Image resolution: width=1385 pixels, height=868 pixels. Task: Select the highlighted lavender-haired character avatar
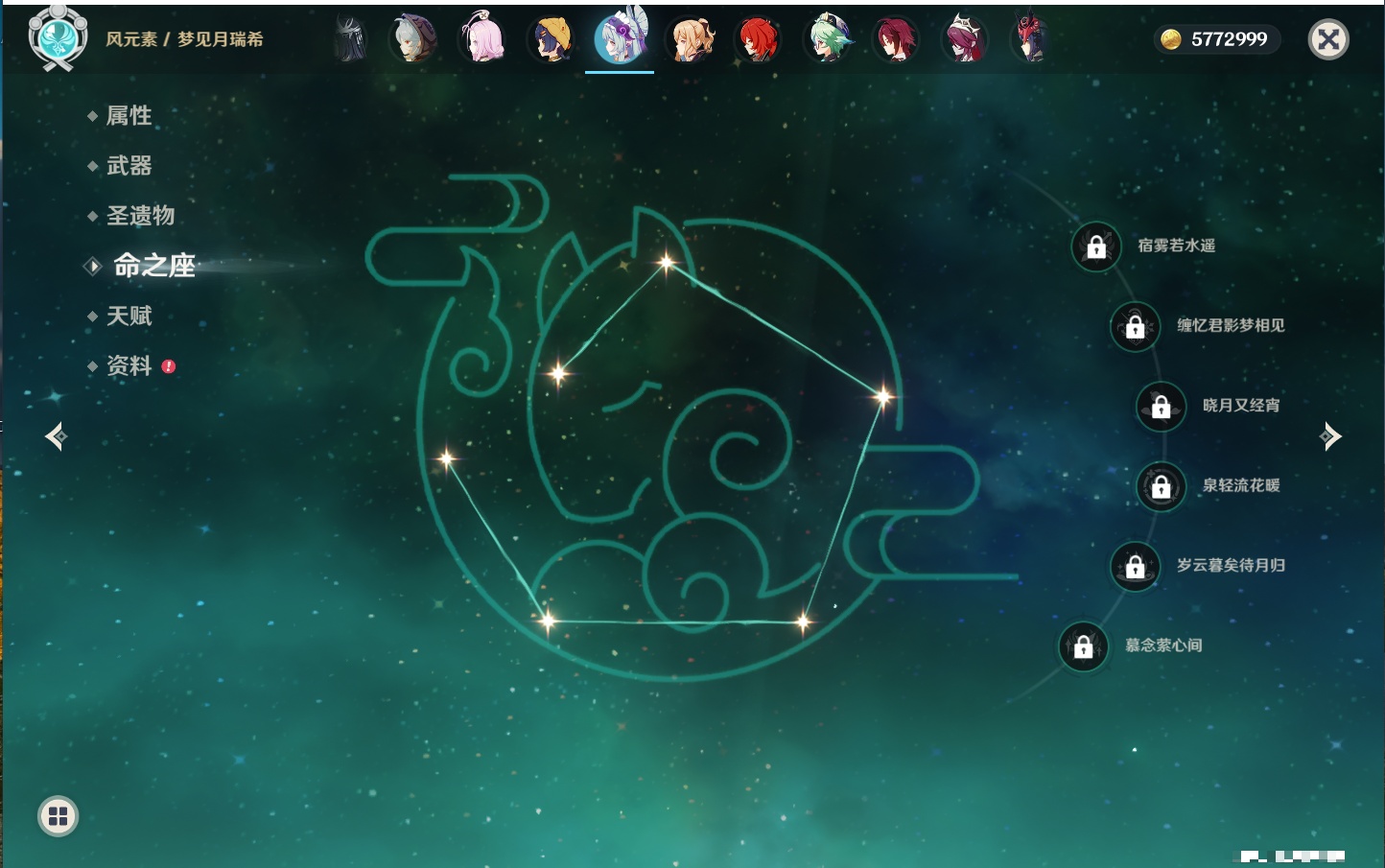[620, 38]
